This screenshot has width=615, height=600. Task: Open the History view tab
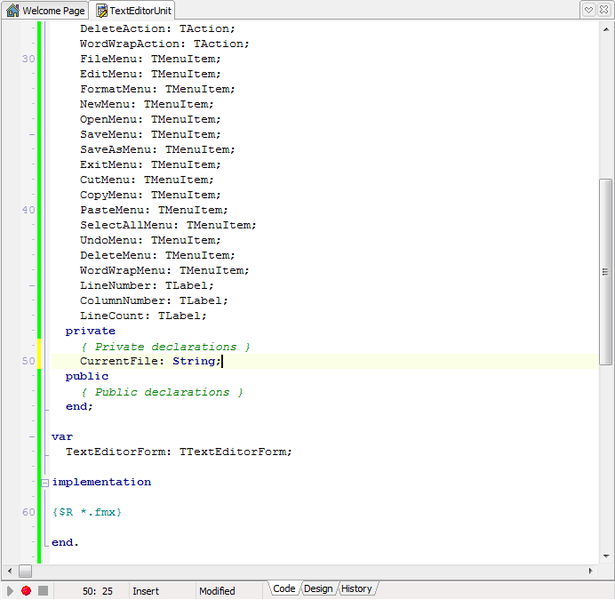(356, 589)
